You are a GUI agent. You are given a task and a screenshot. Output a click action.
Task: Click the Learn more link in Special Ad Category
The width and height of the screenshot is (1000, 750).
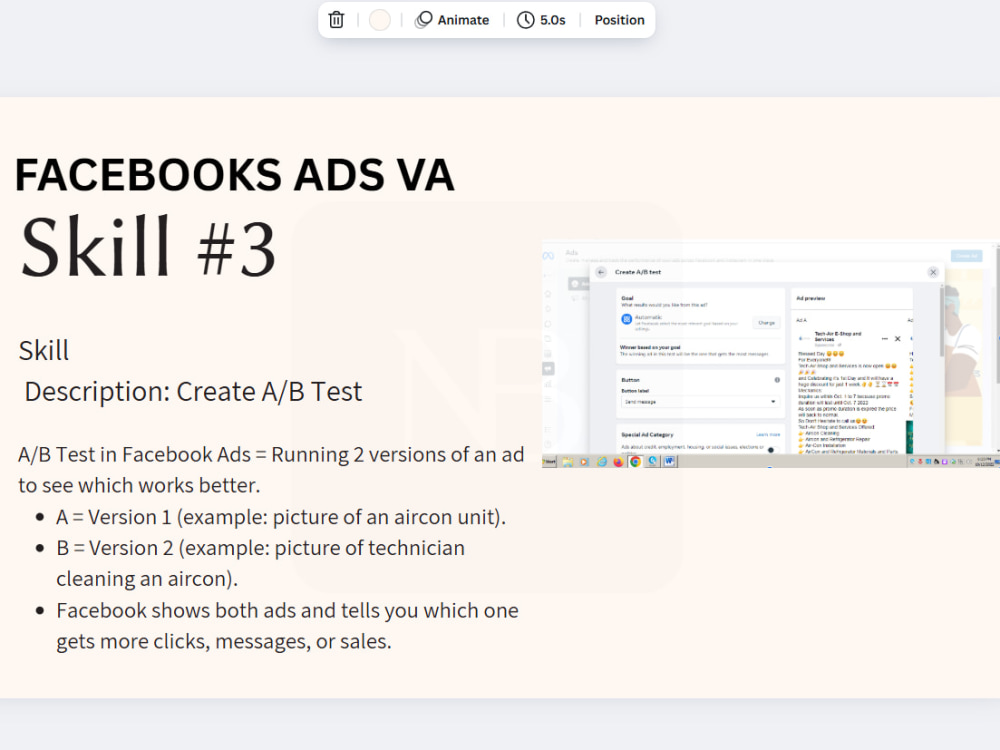pyautogui.click(x=767, y=435)
